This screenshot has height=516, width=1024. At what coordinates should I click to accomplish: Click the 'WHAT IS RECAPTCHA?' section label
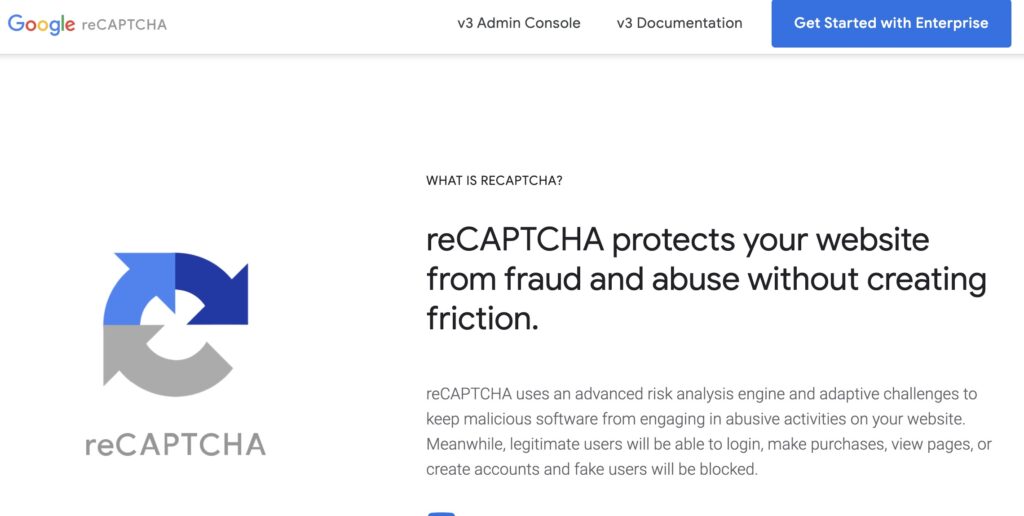[494, 181]
